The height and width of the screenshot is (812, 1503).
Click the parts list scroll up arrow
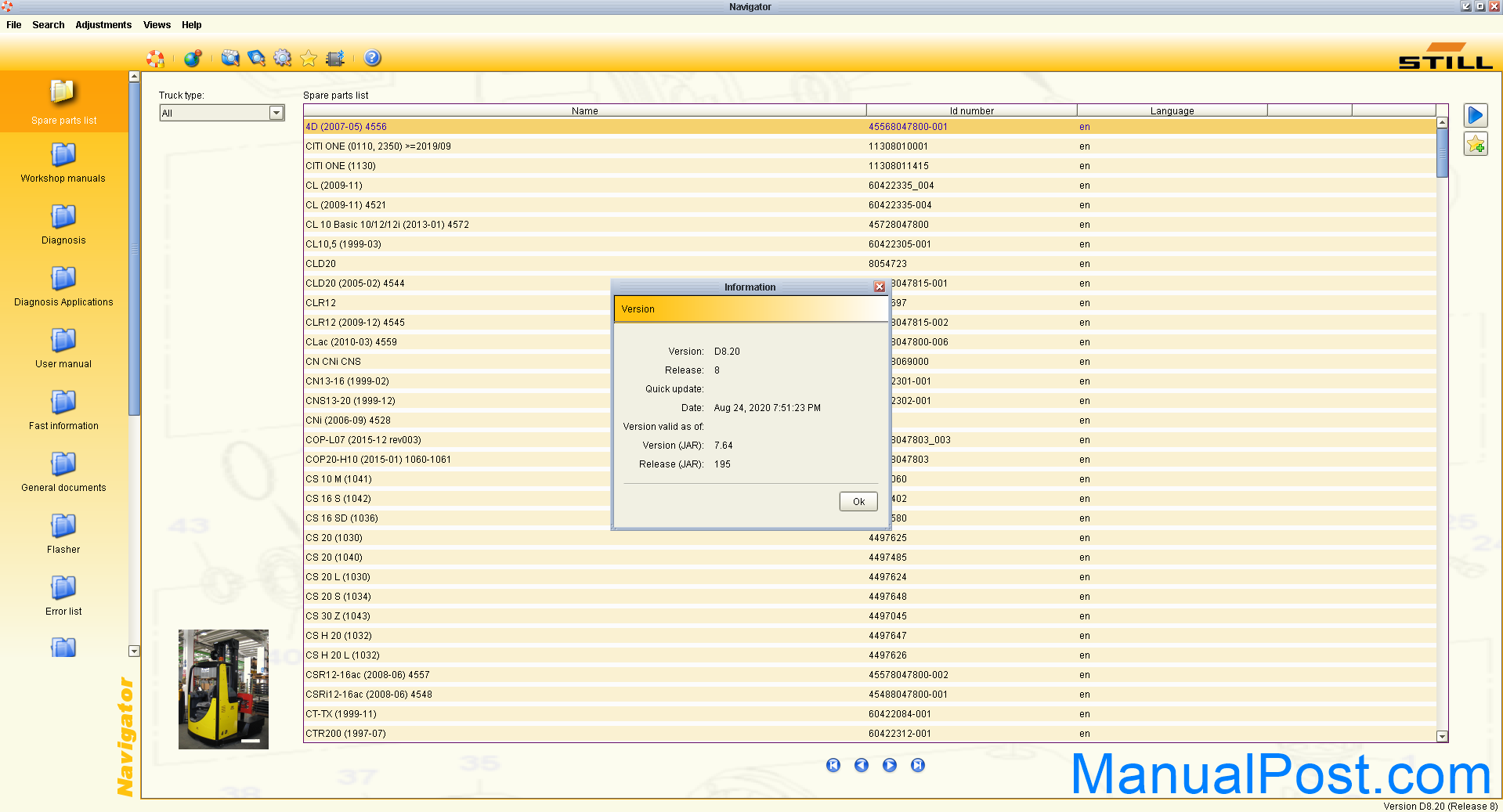(x=1442, y=123)
